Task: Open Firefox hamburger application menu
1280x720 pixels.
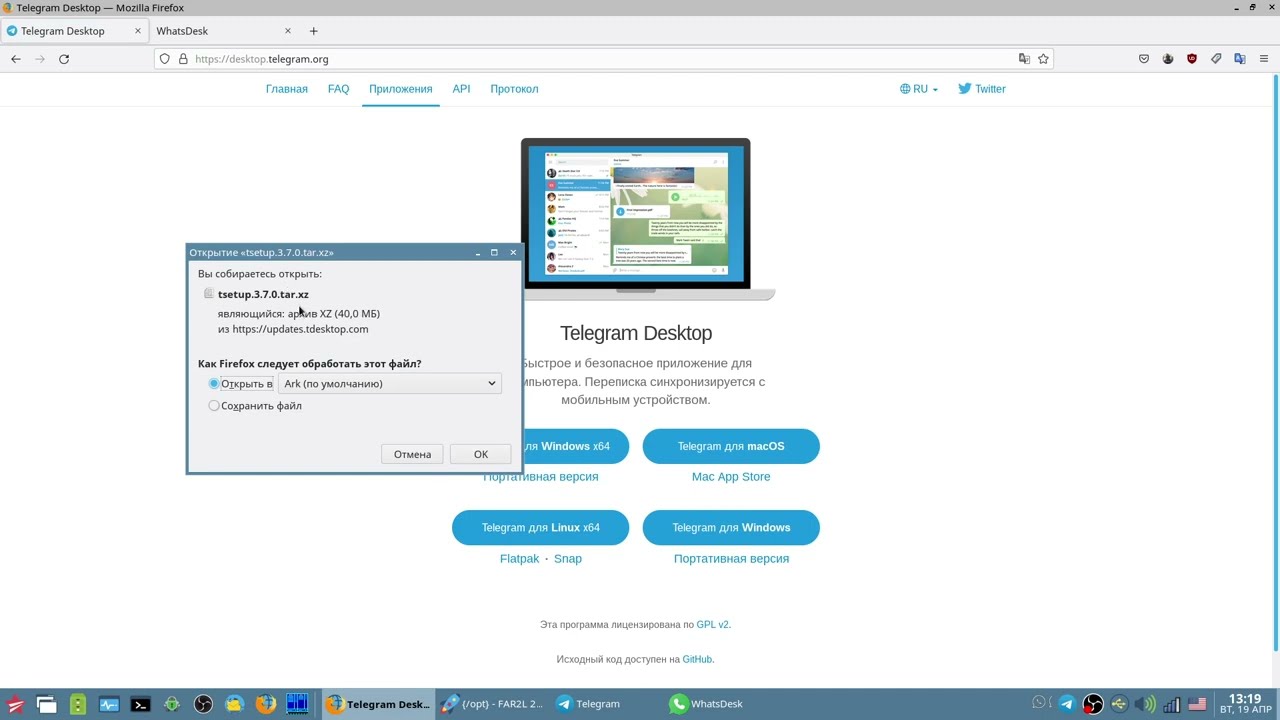Action: 1264,59
